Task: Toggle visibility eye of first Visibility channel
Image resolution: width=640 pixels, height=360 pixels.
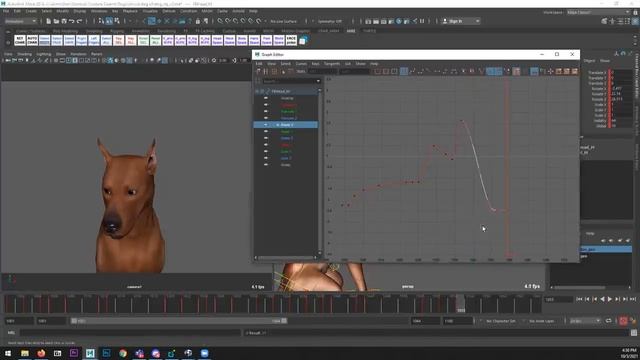Action: pyautogui.click(x=266, y=98)
